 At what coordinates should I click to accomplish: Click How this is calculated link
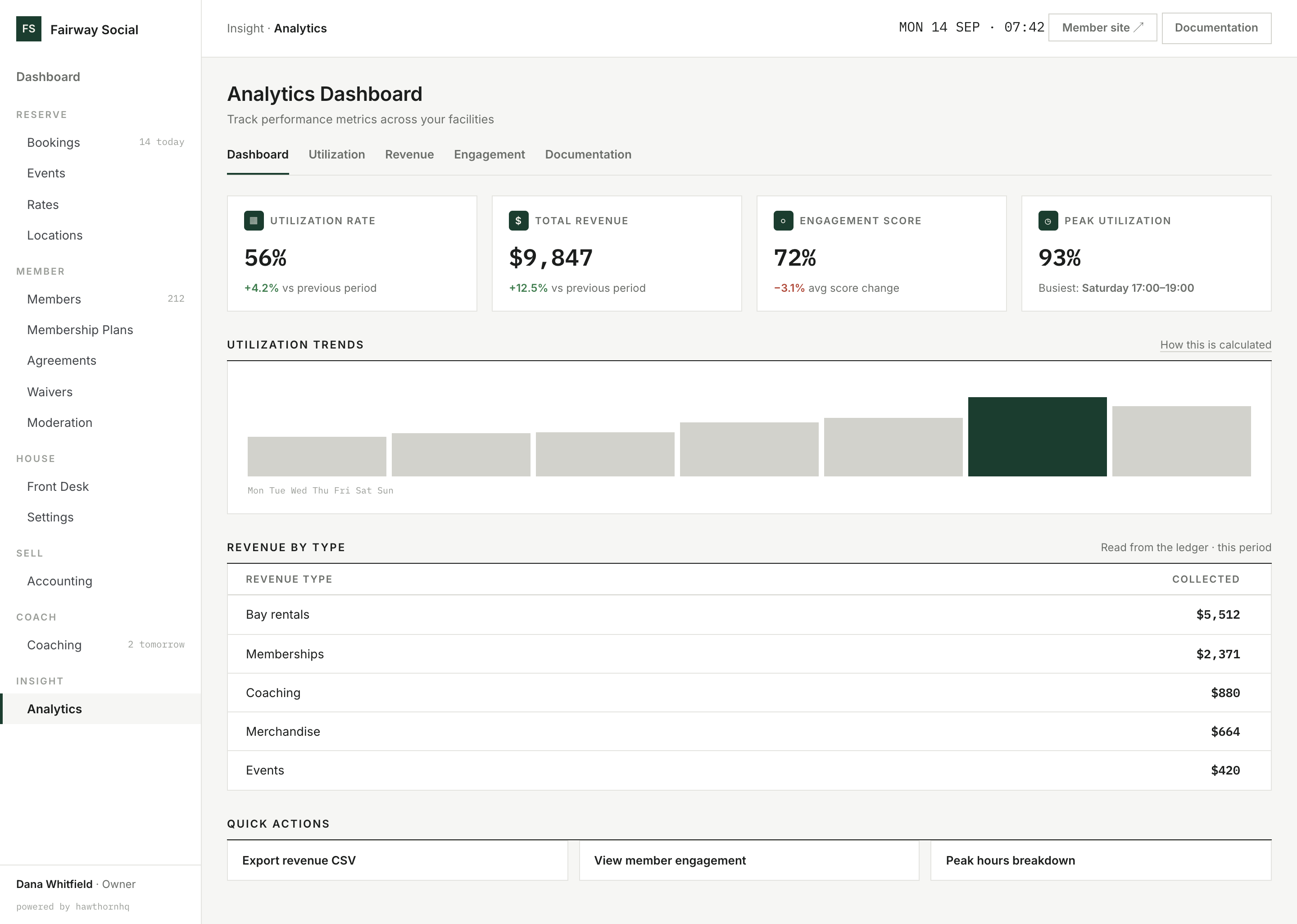1215,345
